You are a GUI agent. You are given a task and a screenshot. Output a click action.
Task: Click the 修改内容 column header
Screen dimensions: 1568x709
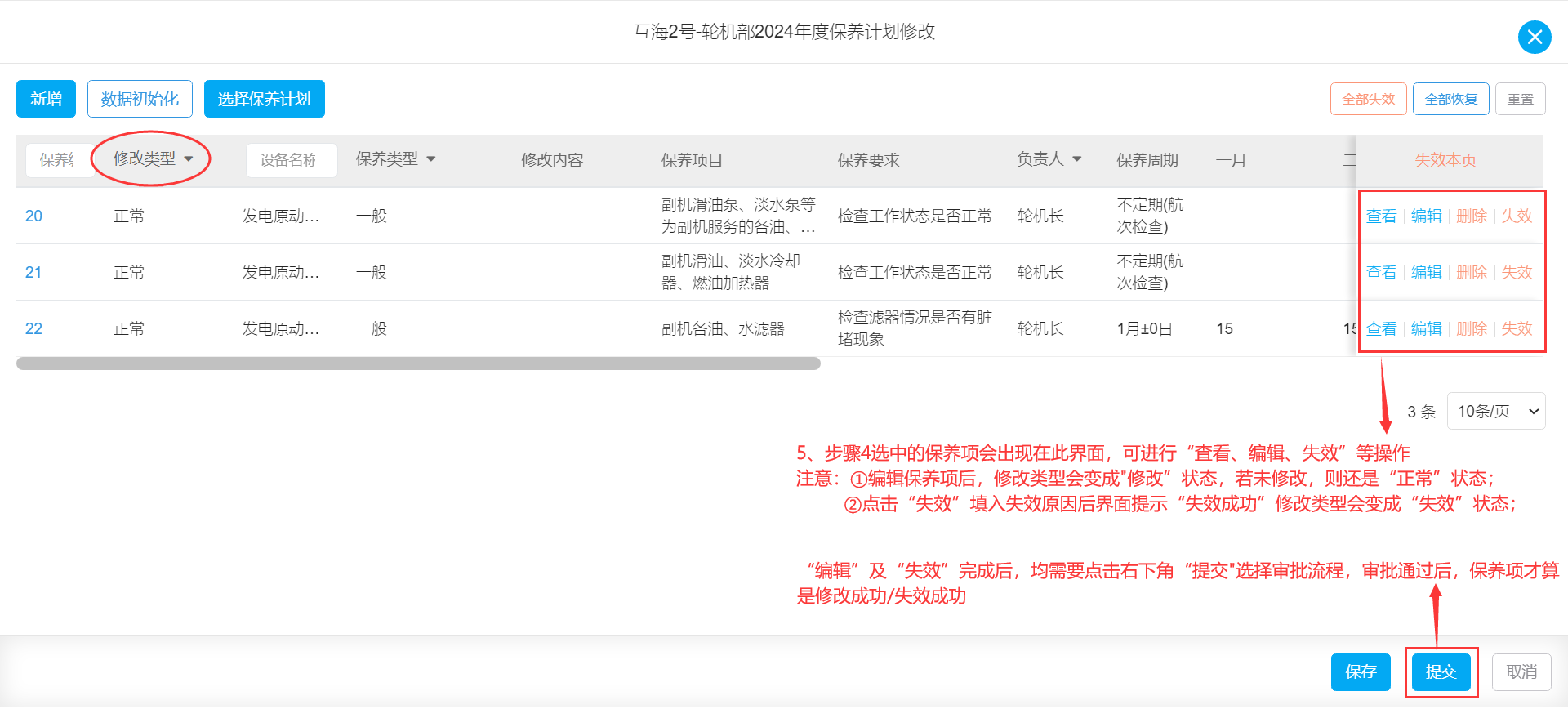coord(552,160)
